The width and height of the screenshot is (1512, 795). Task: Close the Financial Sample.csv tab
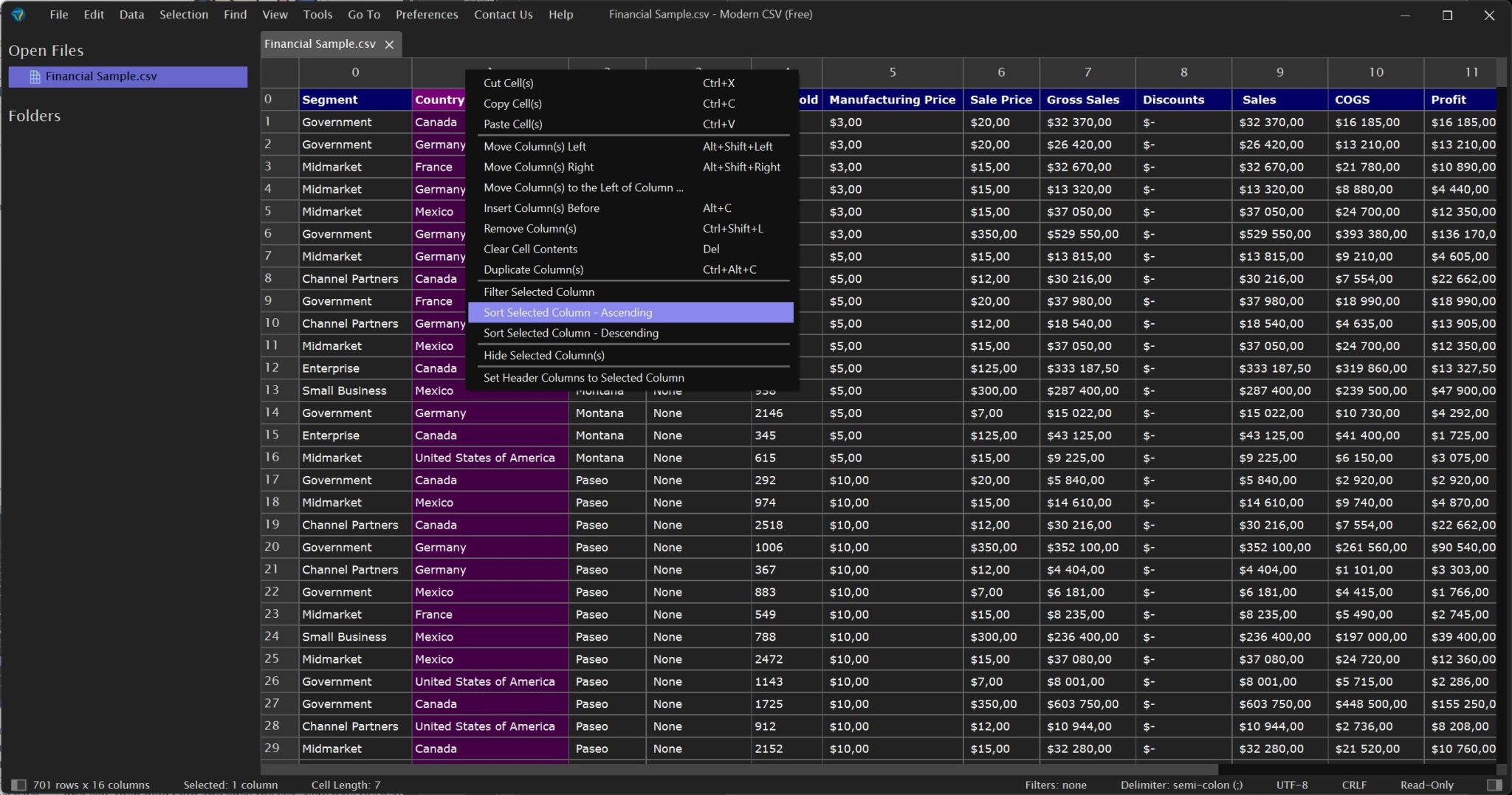(389, 44)
